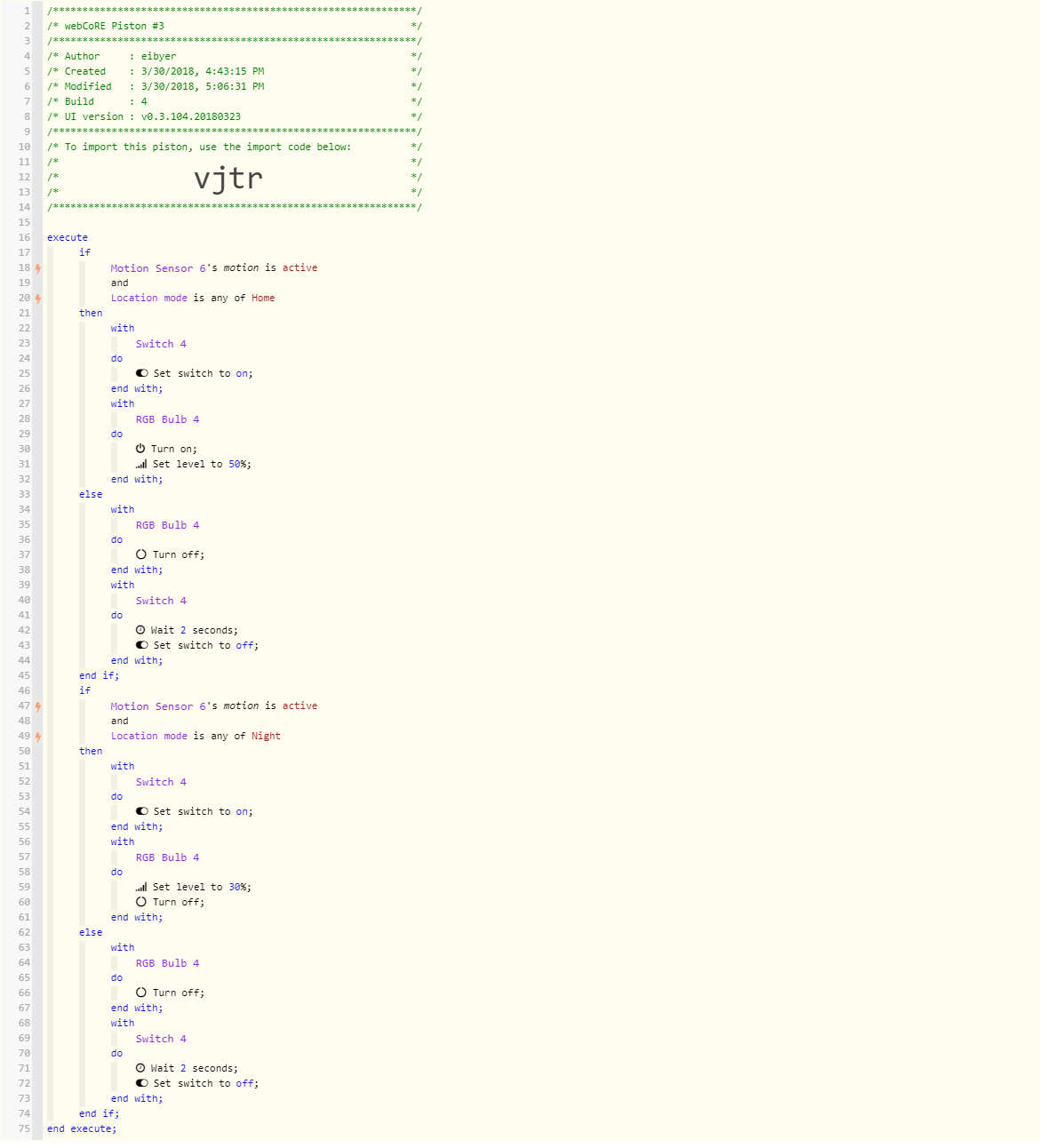Click the 'Modified' timestamp comment line
Screen dimensions: 1047x1148
tap(235, 87)
